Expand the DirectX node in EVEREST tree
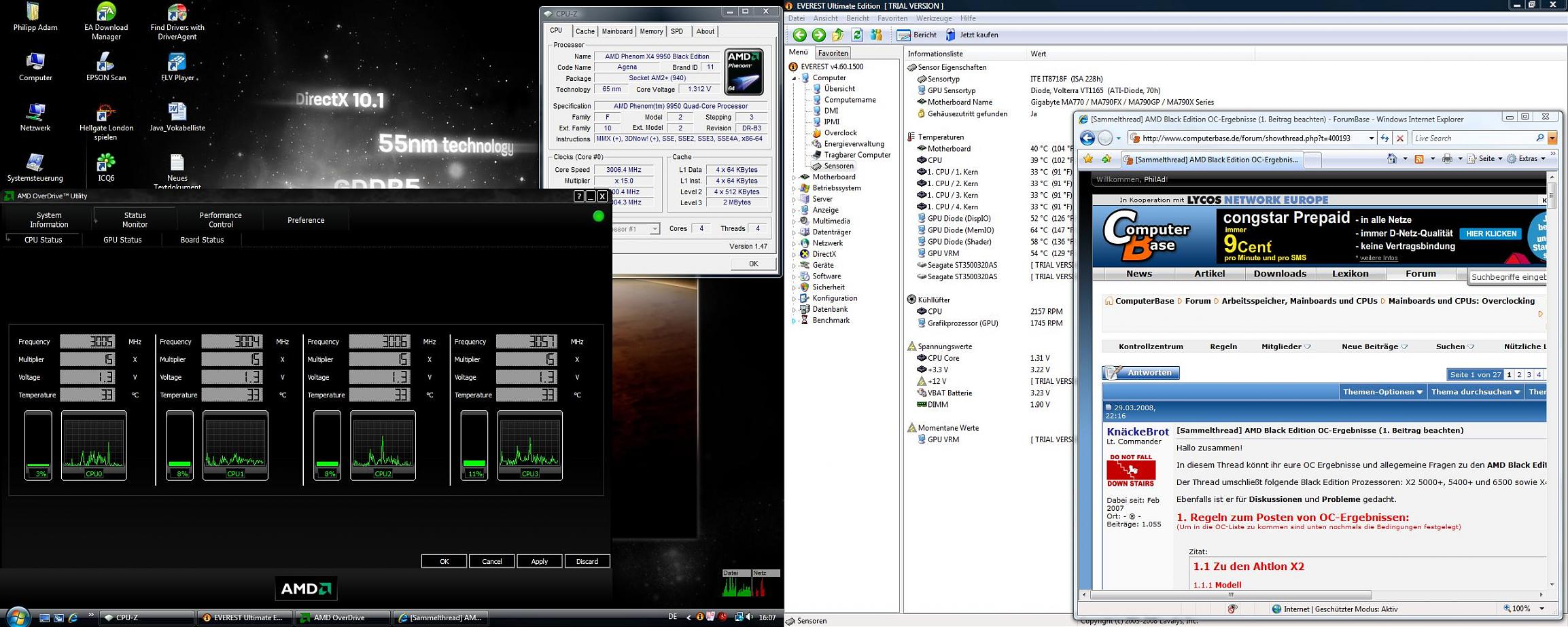1568x627 pixels. pos(794,254)
